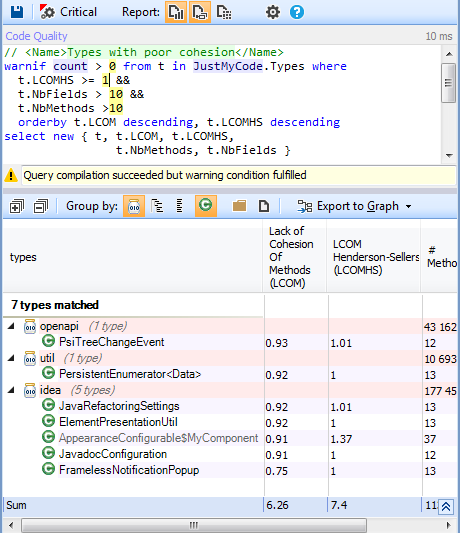Viewport: 460px width, 533px height.
Task: Click into the query code editor at LCOMHS line
Action: [74, 80]
